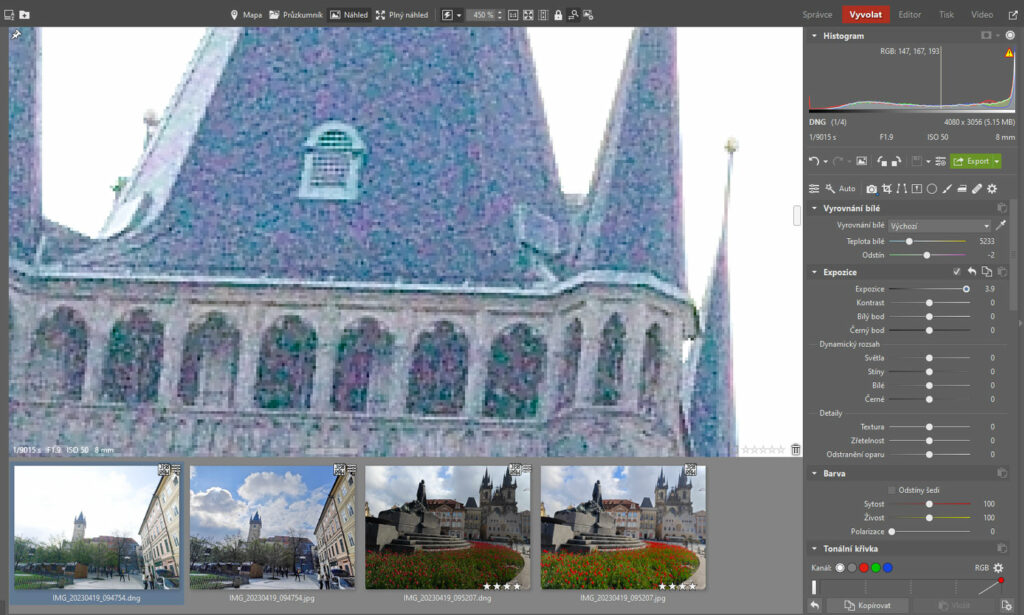Click the Kopírovat button
Image resolution: width=1024 pixels, height=615 pixels.
pos(866,605)
